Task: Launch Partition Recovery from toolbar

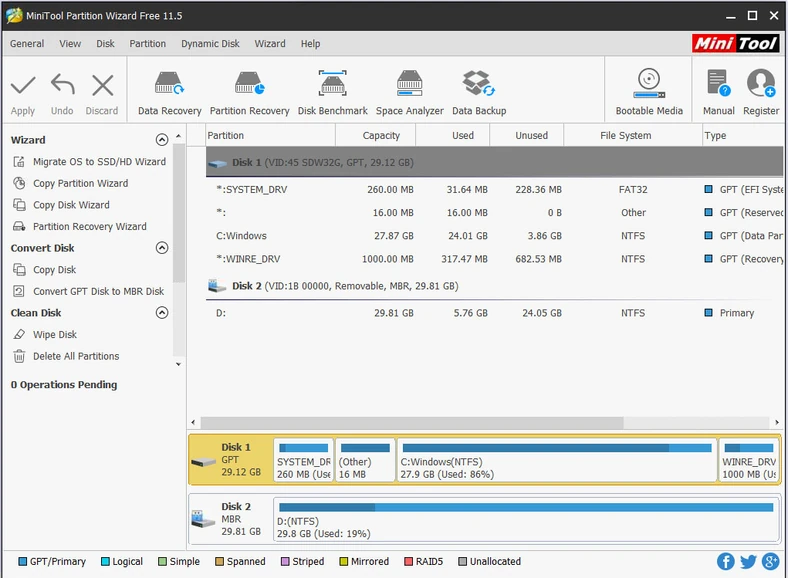Action: point(249,92)
